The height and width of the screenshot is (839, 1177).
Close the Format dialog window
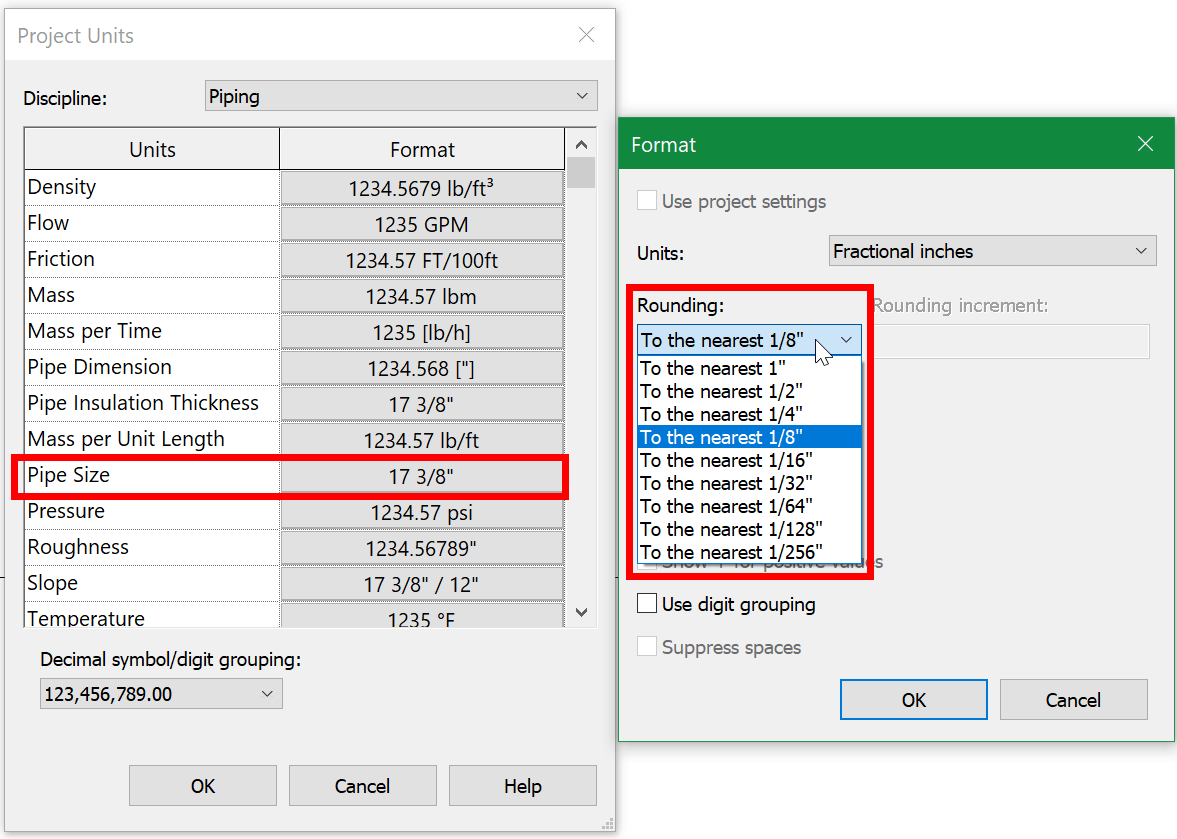[x=1145, y=143]
